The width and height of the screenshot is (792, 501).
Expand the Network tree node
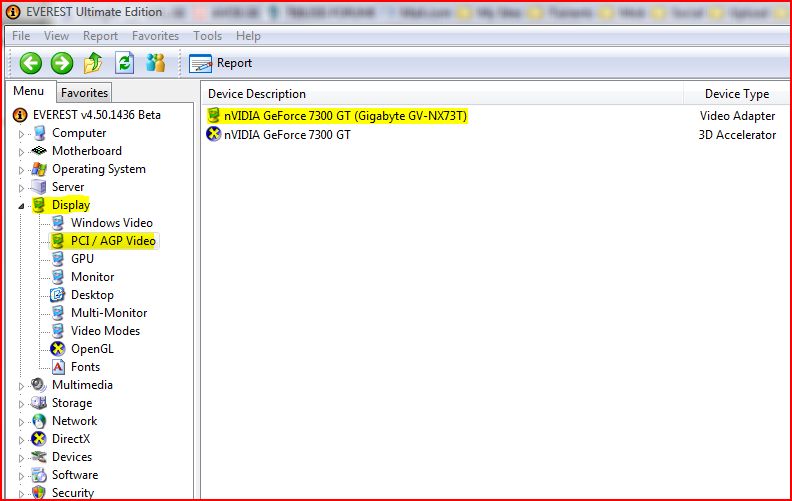coord(21,422)
